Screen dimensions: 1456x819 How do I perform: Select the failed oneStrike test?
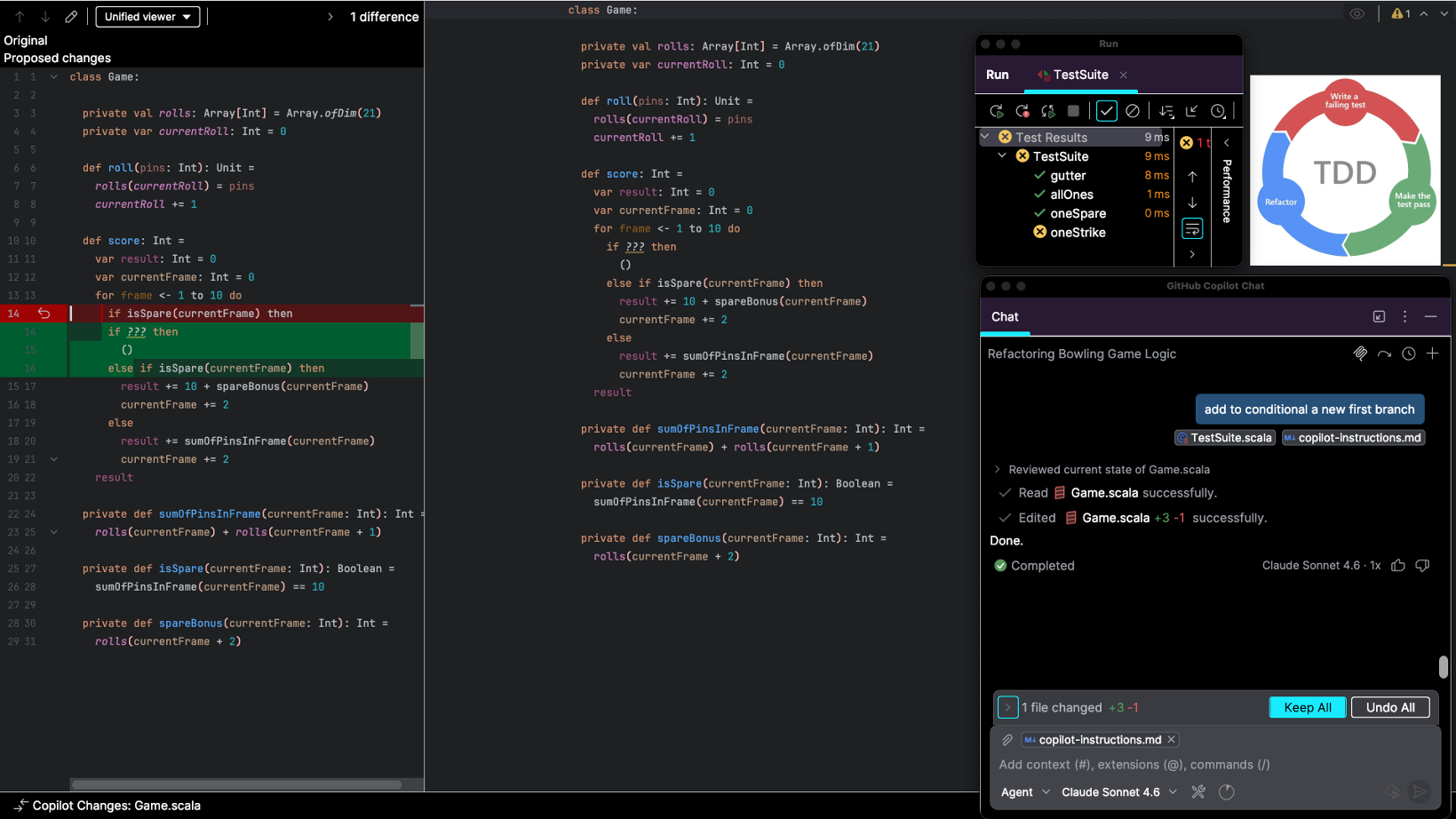pos(1078,233)
